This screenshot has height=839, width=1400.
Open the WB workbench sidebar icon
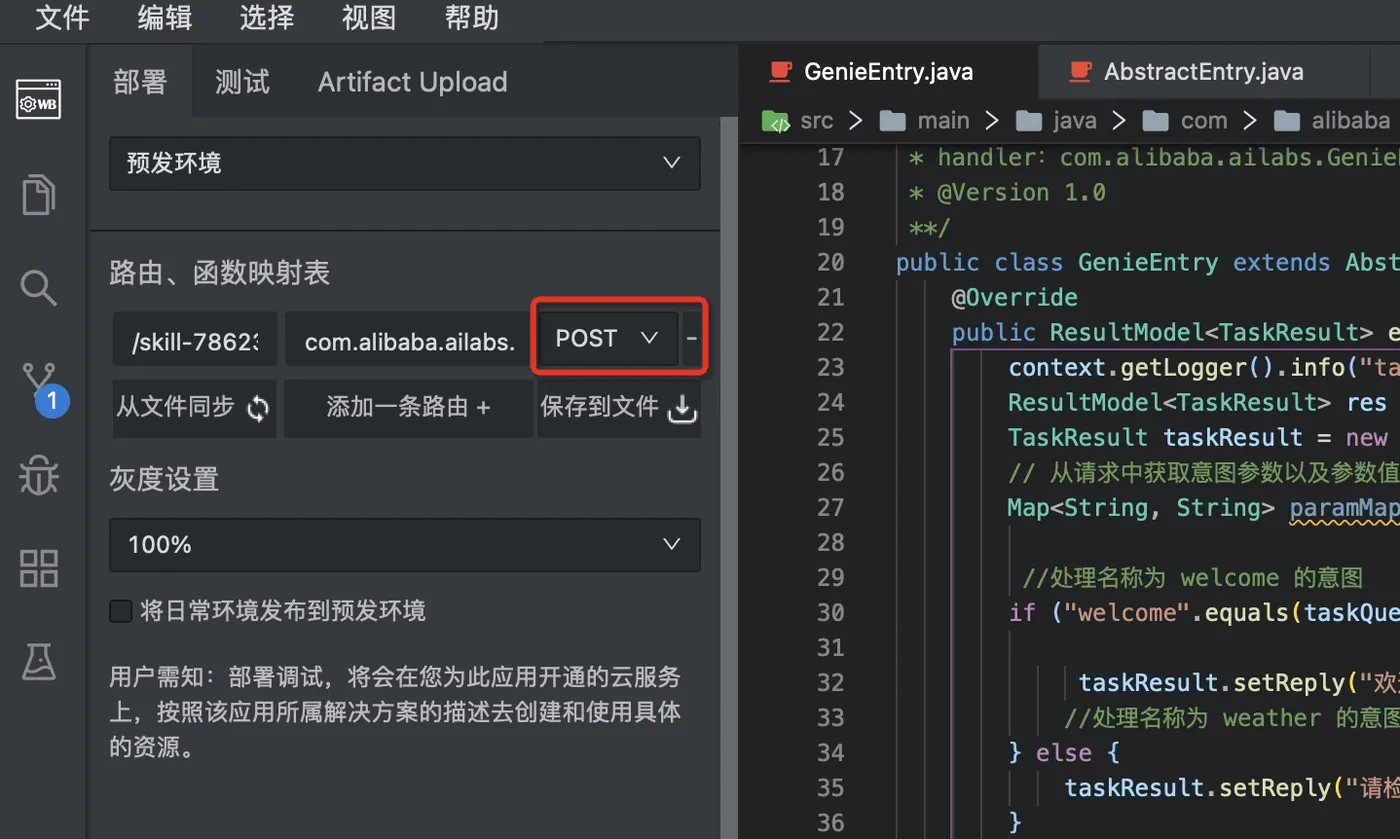[39, 101]
